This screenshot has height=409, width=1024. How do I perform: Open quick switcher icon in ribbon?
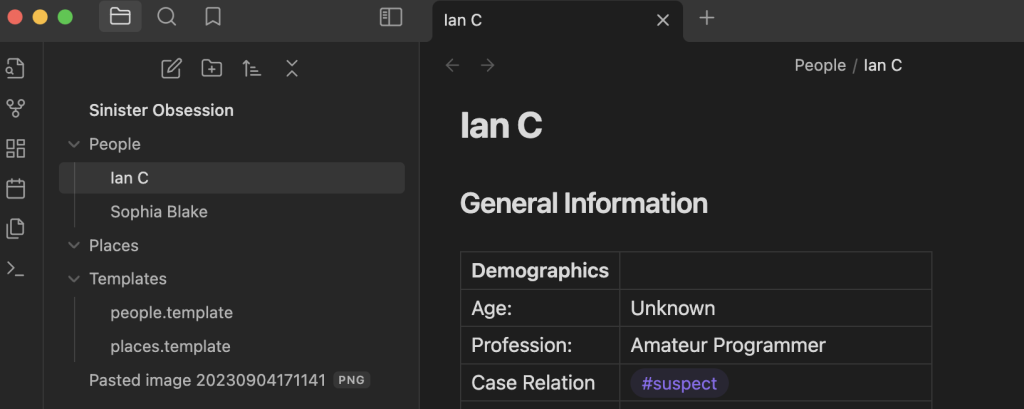[x=15, y=68]
